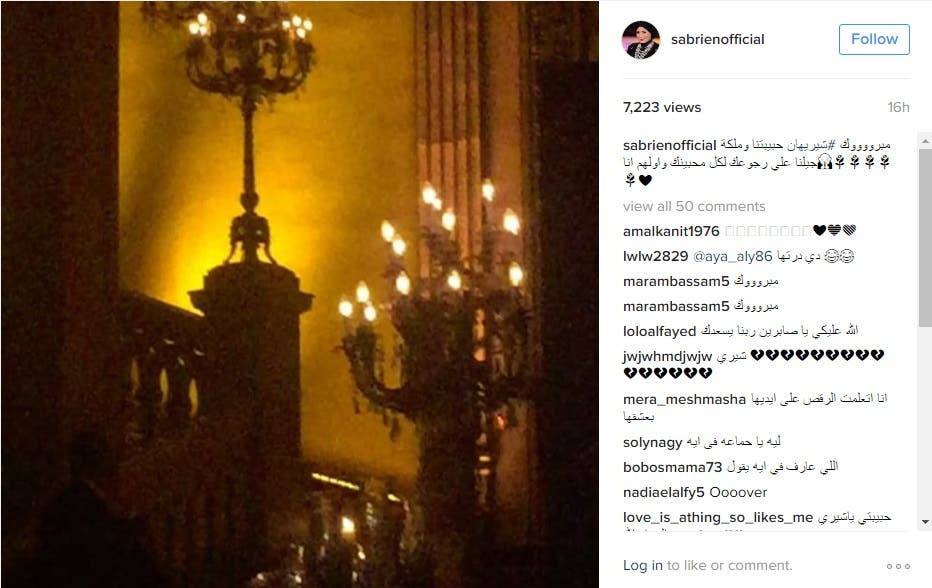
Task: Open loloalfayed commenter profile
Action: tap(659, 331)
